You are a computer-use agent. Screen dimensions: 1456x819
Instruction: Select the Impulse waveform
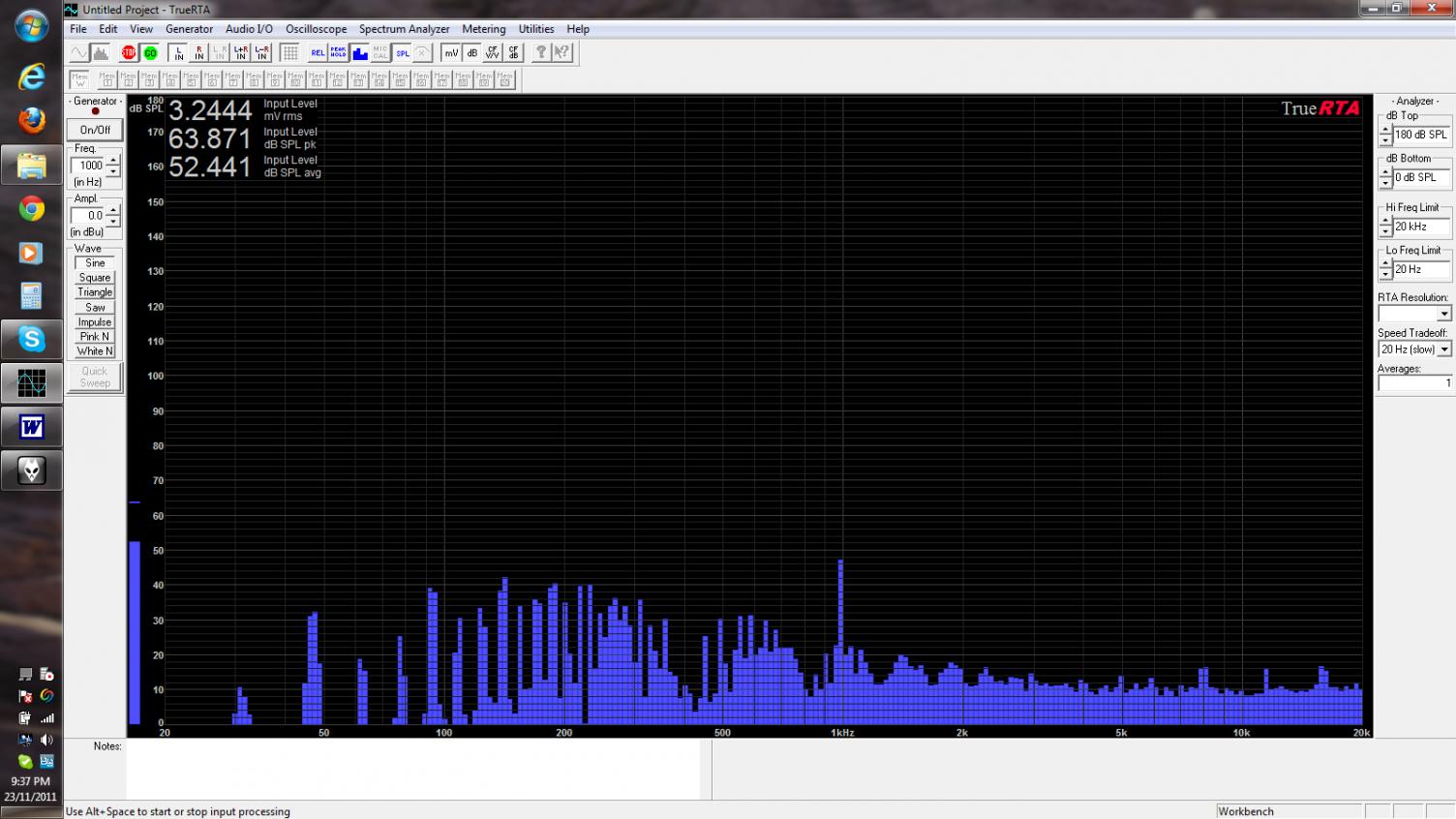coord(95,322)
